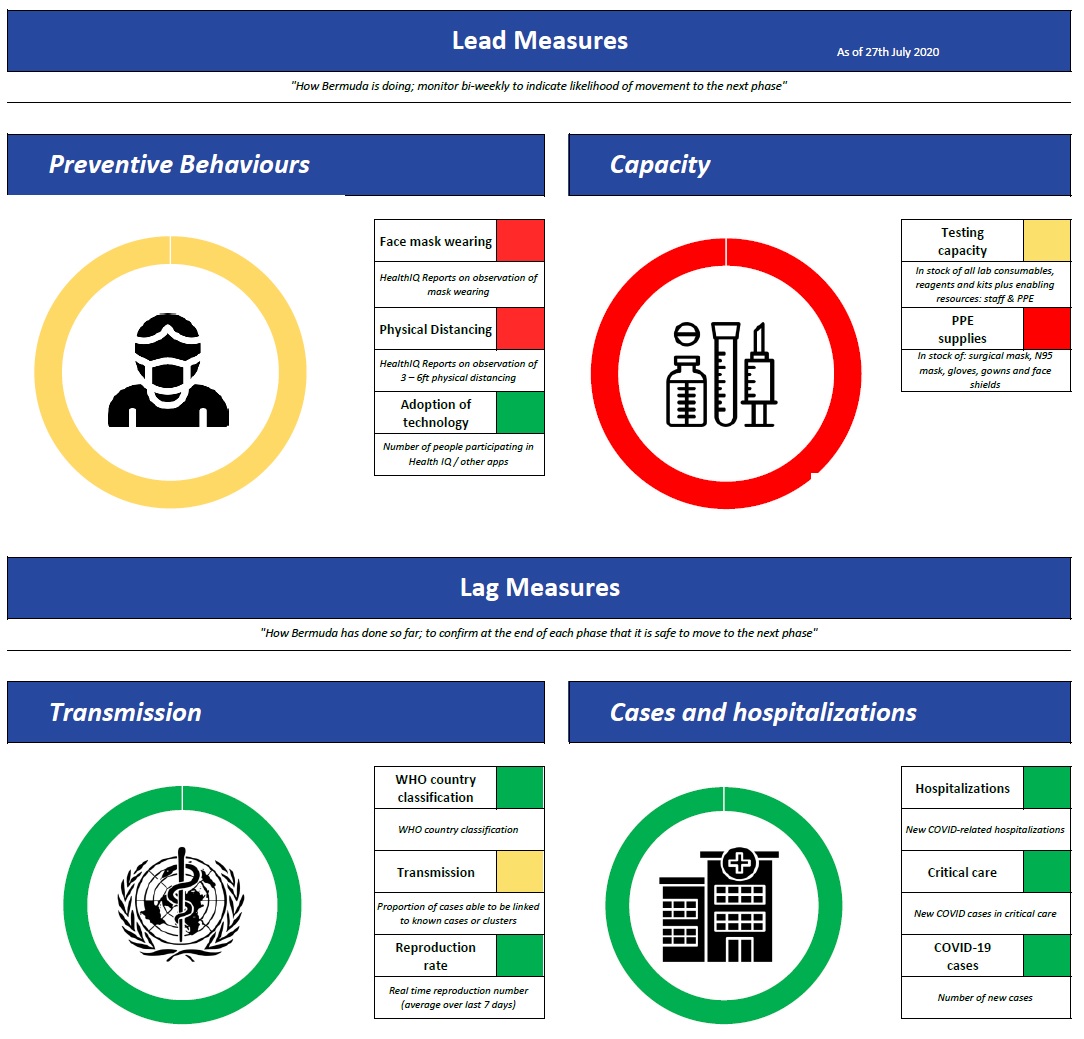1084x1039 pixels.
Task: Click green swatch beside Hospitalizations
Action: [1047, 787]
